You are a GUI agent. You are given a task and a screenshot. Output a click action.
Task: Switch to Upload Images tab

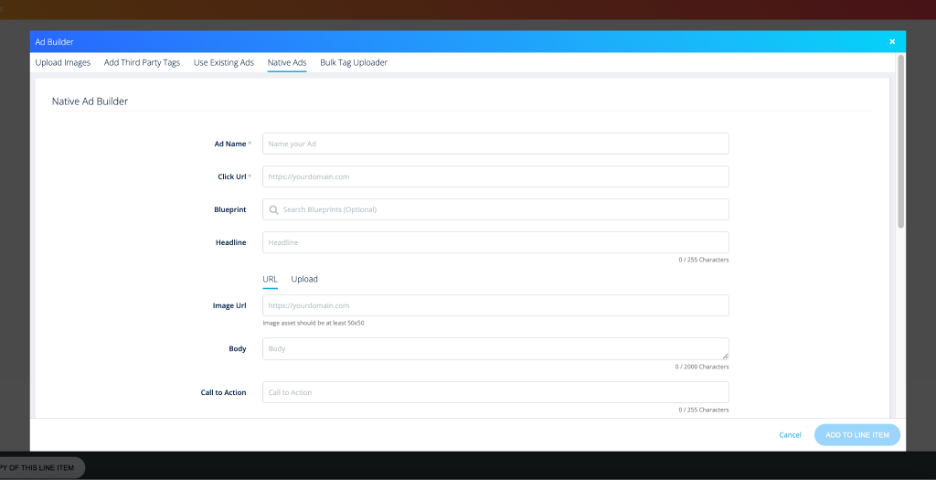coord(63,63)
